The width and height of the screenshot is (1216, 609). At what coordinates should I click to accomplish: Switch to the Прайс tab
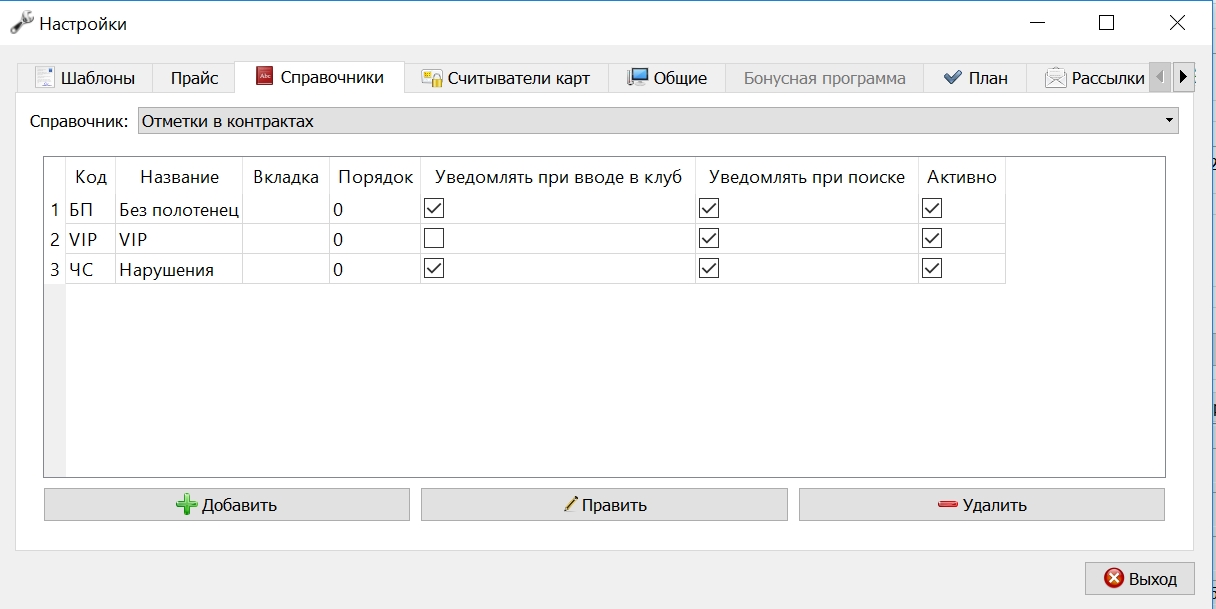point(194,78)
